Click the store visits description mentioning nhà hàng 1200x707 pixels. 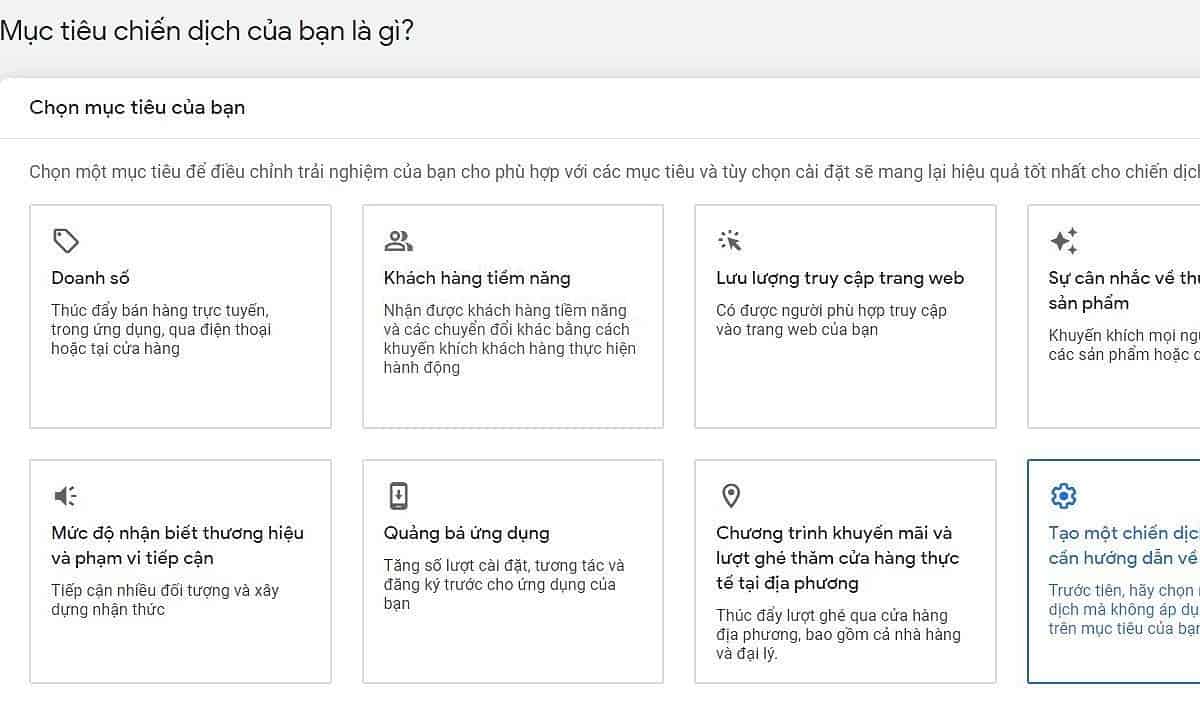pos(837,634)
